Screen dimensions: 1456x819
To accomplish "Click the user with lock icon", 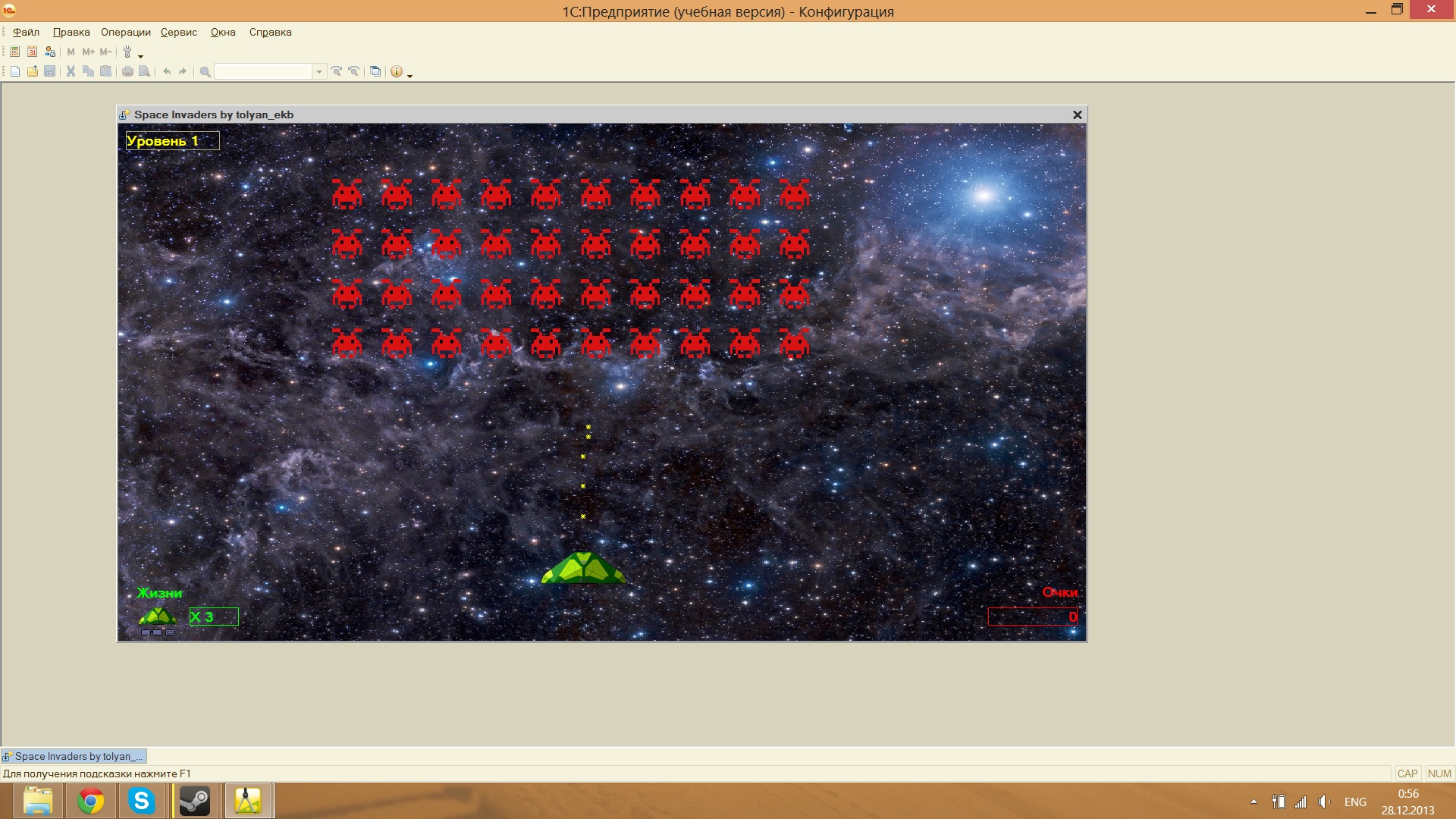I will click(x=50, y=52).
